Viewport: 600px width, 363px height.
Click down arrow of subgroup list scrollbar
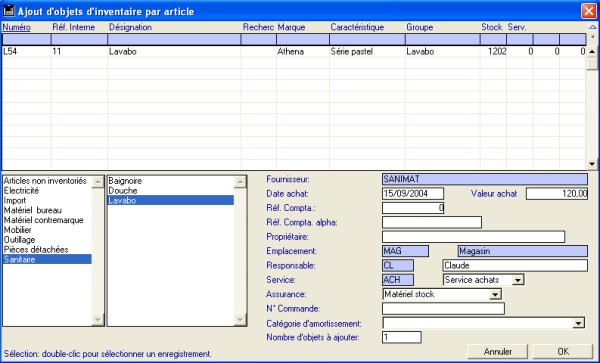[240, 319]
